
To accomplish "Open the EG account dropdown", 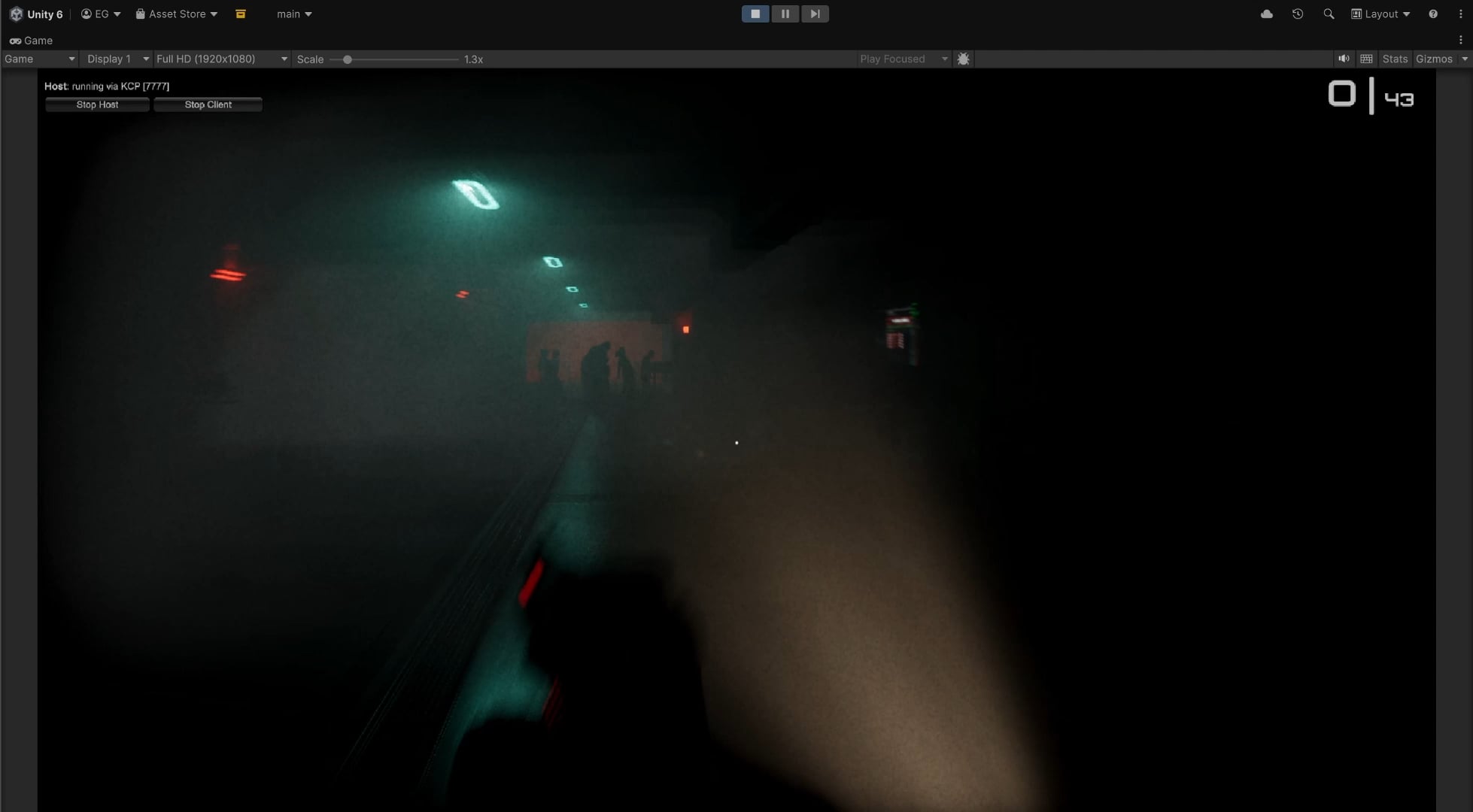I will (101, 14).
